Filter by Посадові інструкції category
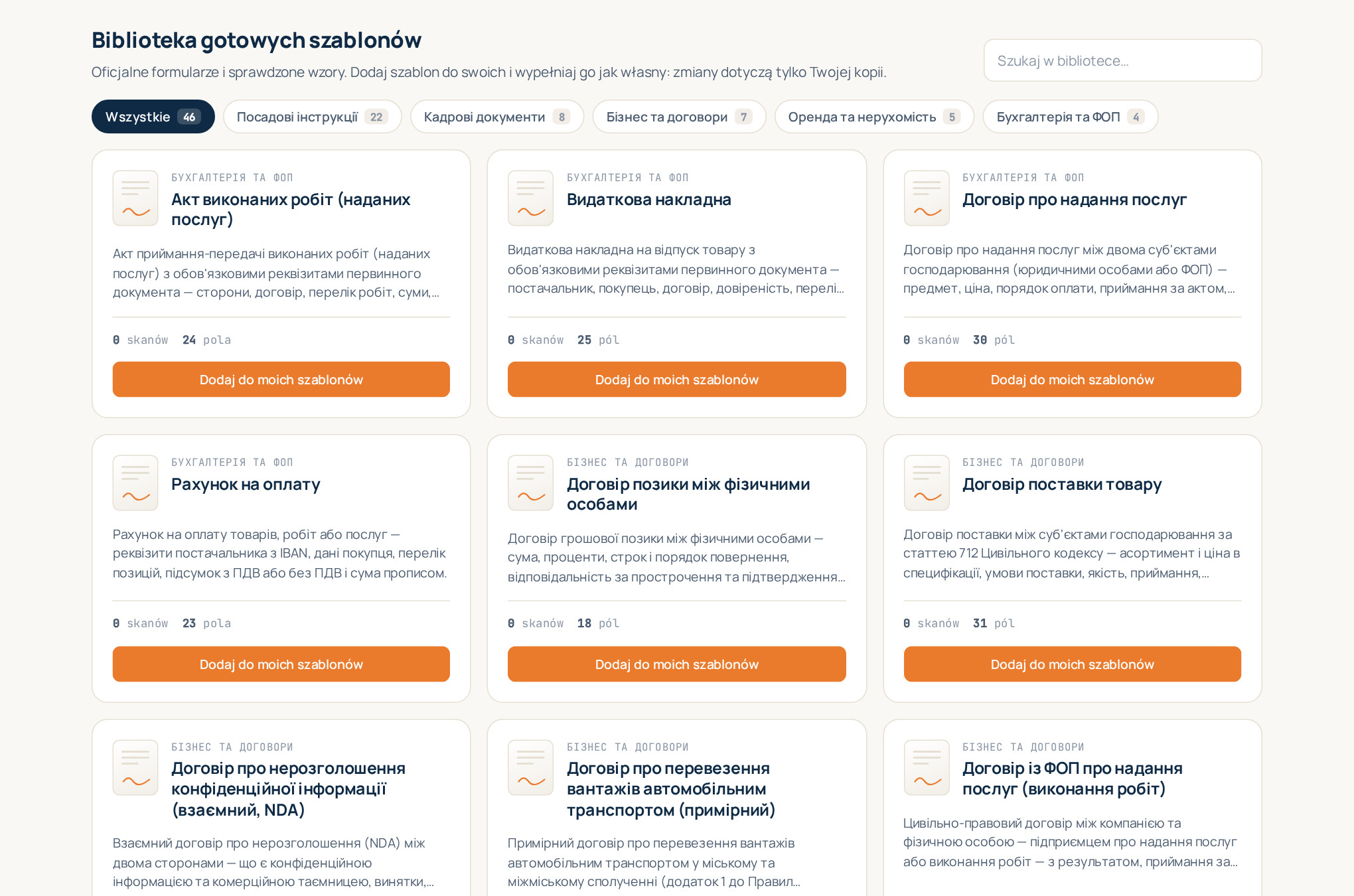1354x896 pixels. 313,117
